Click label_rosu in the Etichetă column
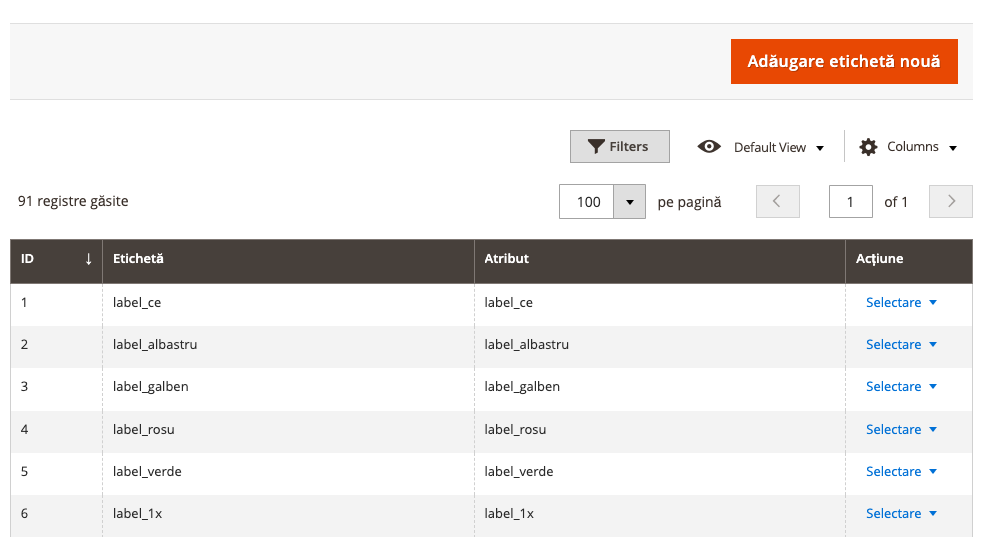995x537 pixels. (x=143, y=430)
